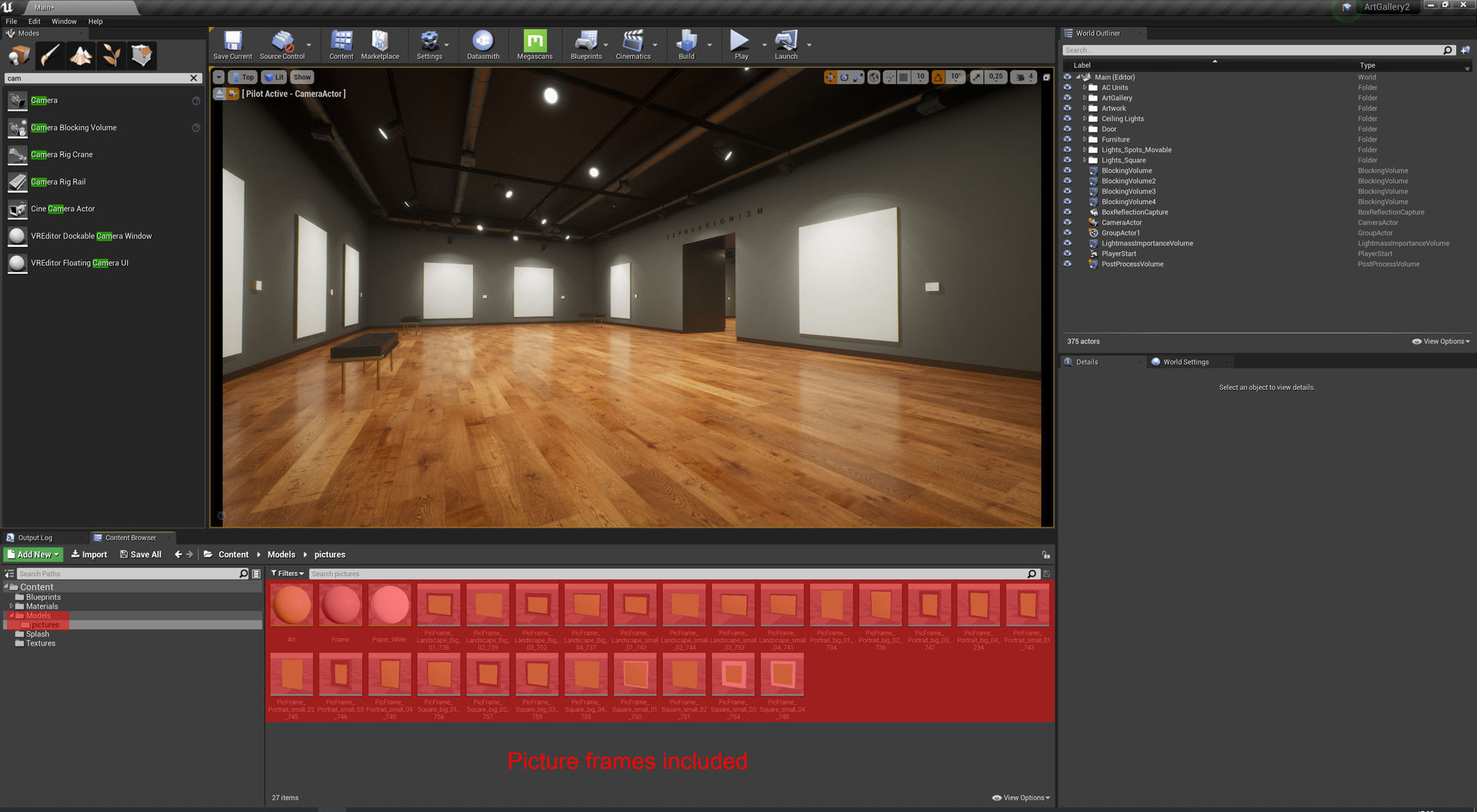Open World Outliner View Options

[x=1441, y=341]
